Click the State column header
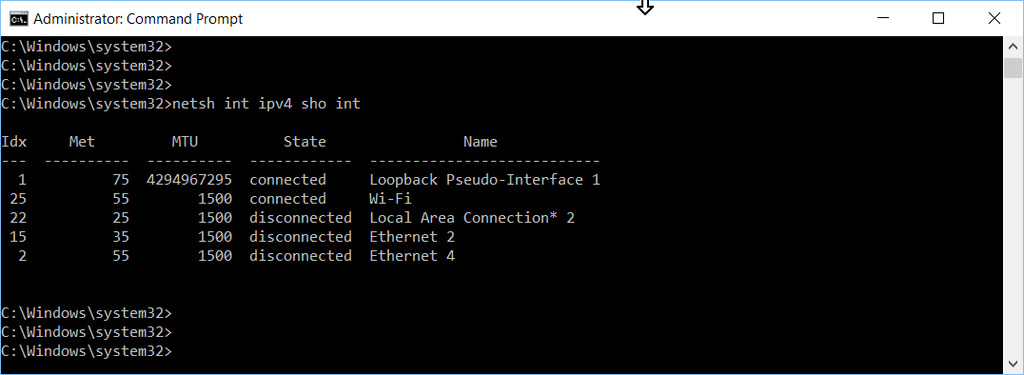This screenshot has width=1024, height=375. coord(304,142)
